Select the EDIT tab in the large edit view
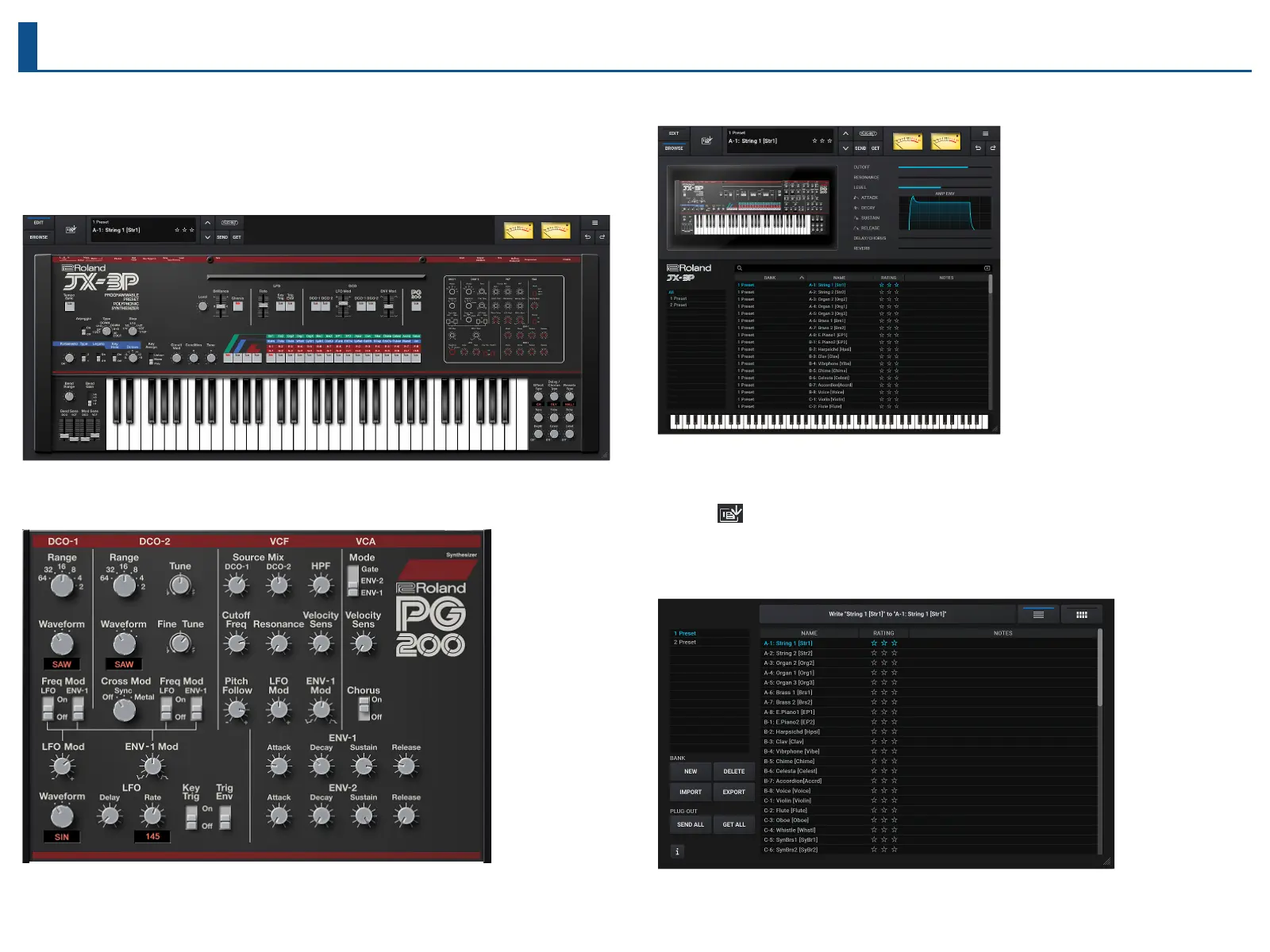 tap(38, 222)
